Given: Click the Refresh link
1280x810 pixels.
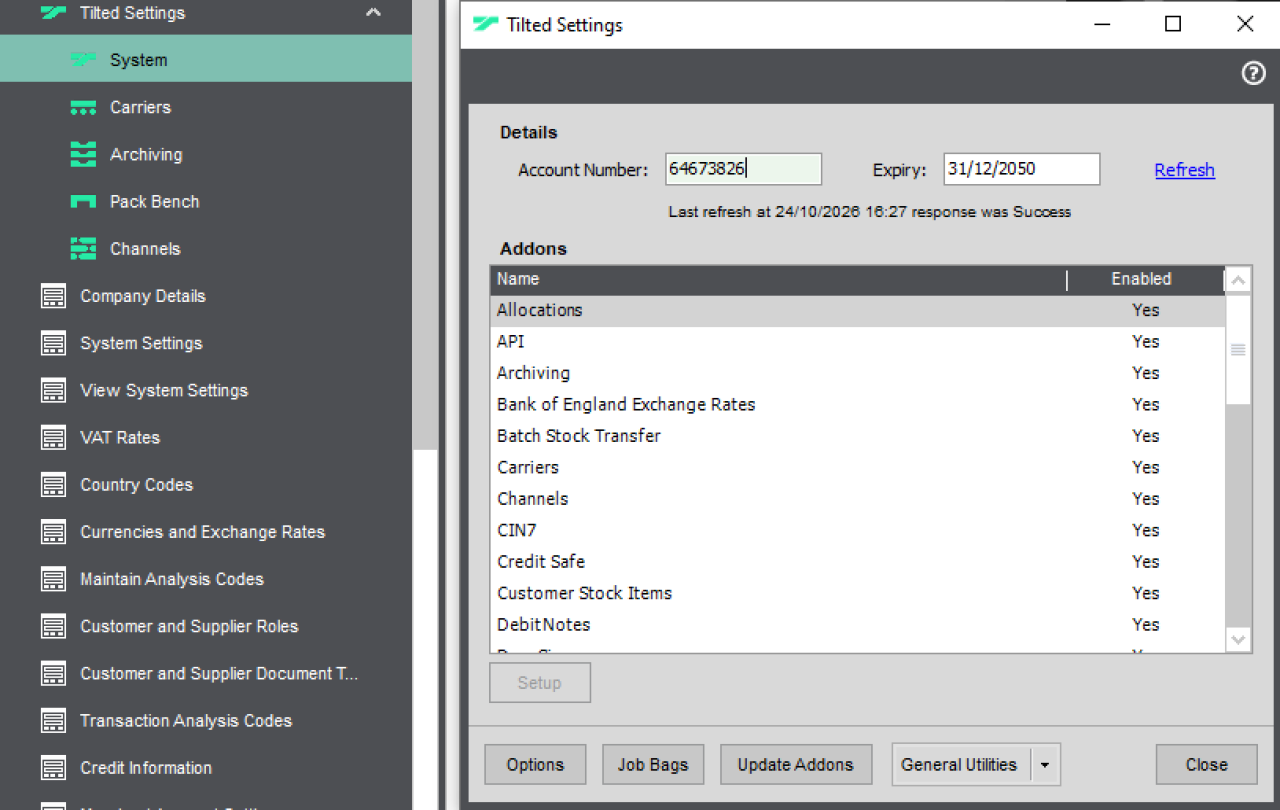Looking at the screenshot, I should pos(1184,170).
